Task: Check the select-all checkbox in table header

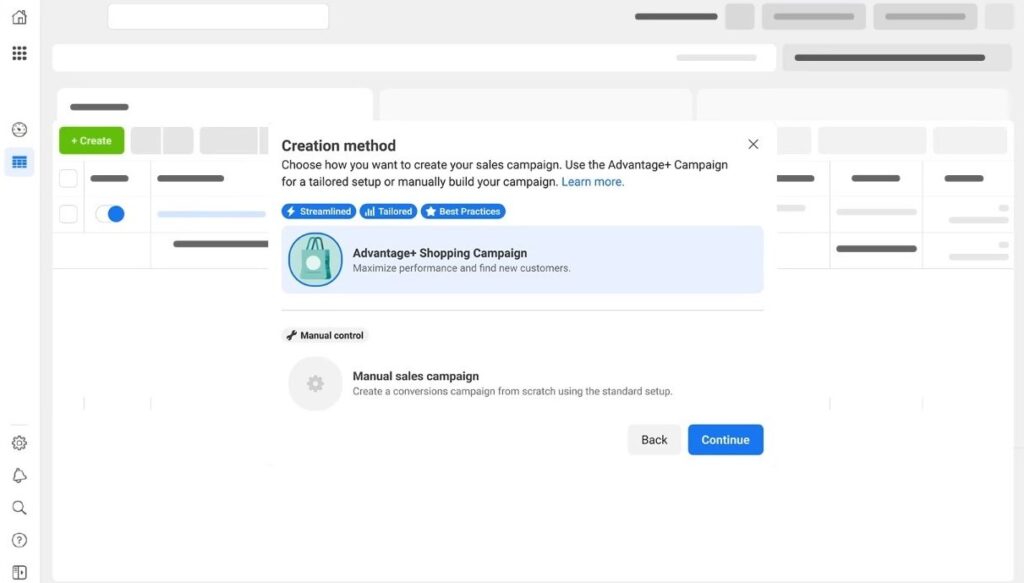Action: [69, 178]
